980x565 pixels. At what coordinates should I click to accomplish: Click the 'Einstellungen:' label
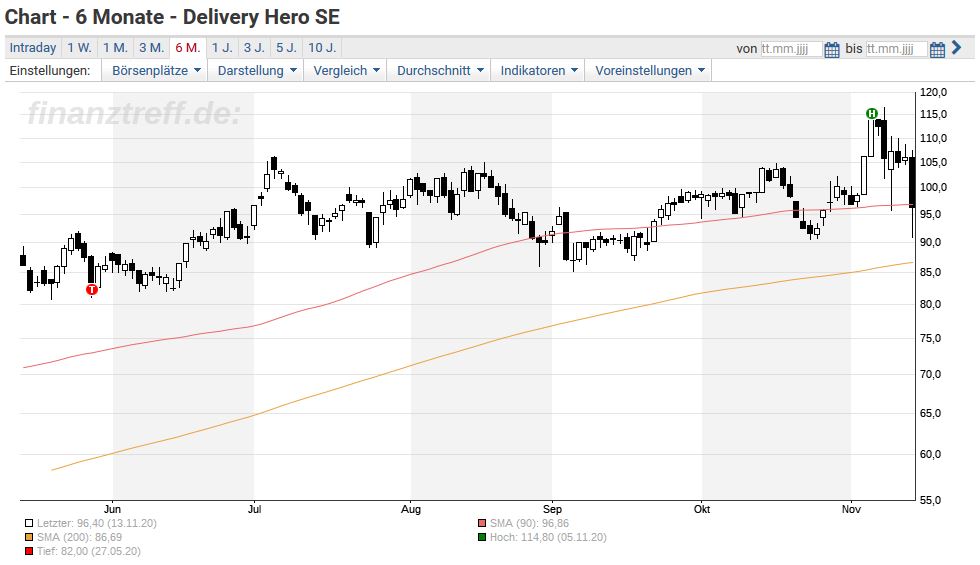pyautogui.click(x=49, y=71)
